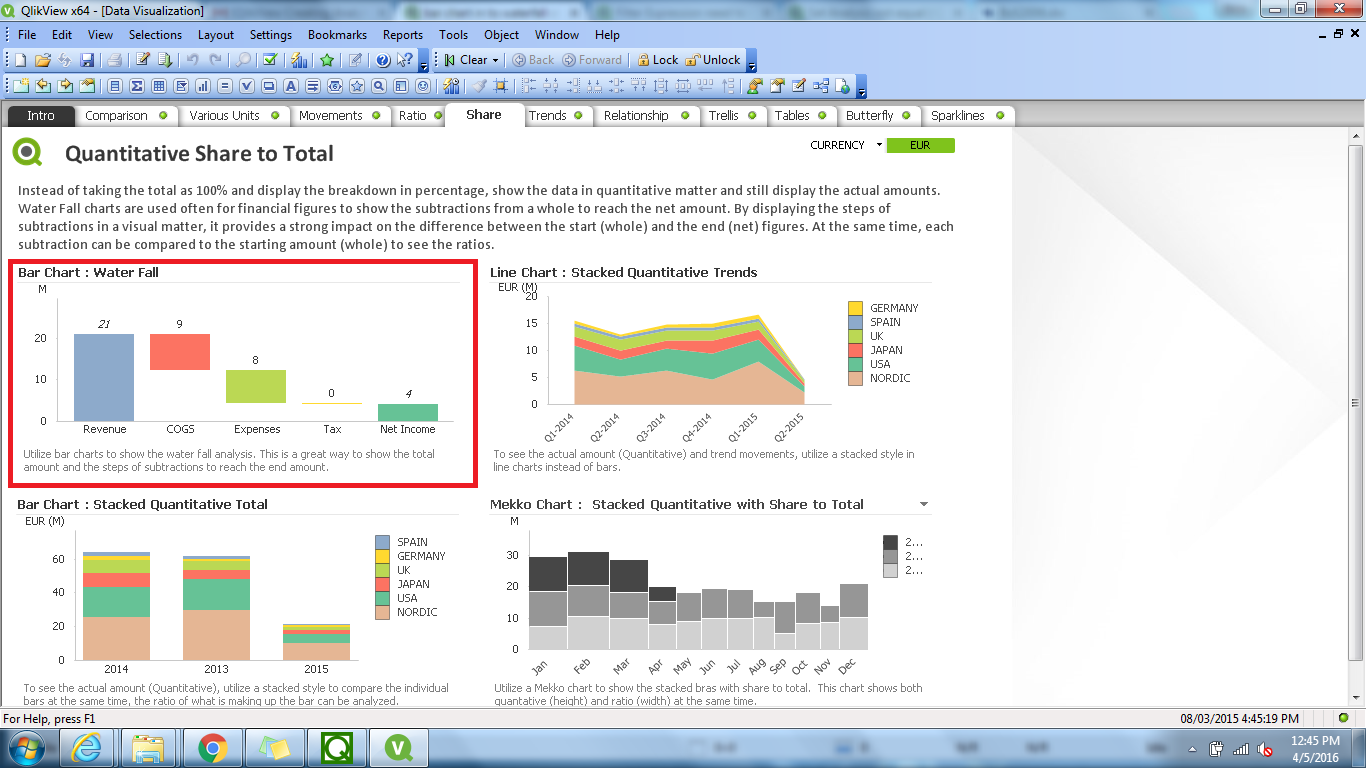Save the document via floppy disk icon
Screen dimensions: 1366x768
pos(87,60)
